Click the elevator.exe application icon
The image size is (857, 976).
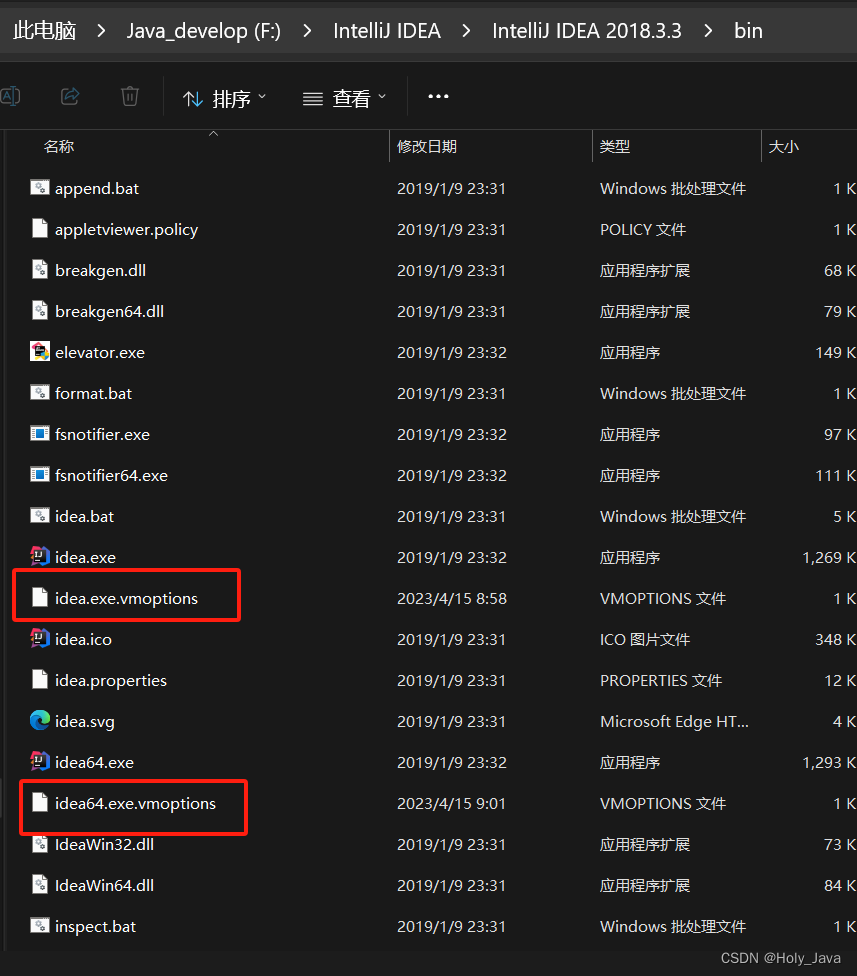click(x=40, y=352)
